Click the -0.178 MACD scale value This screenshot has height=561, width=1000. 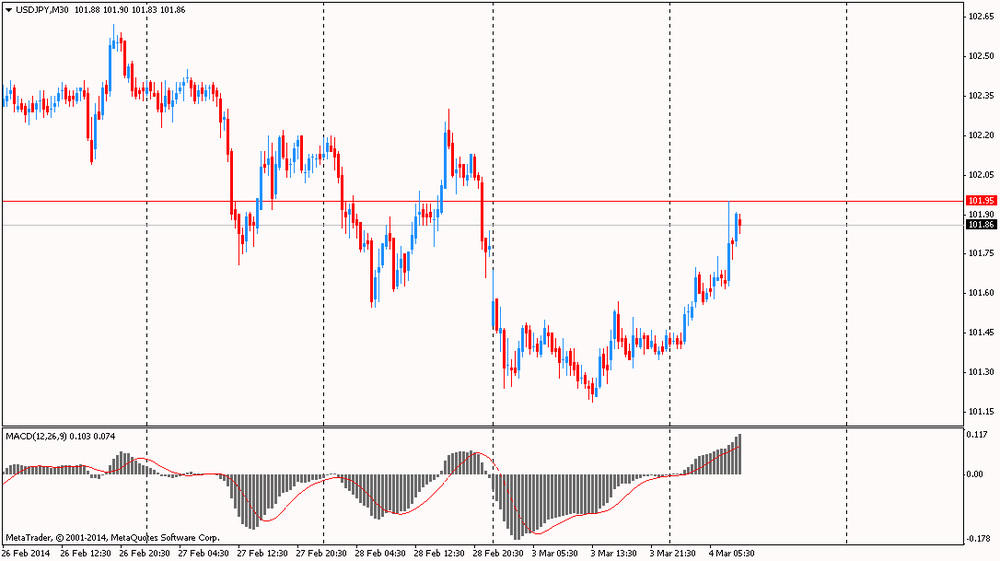(x=977, y=539)
